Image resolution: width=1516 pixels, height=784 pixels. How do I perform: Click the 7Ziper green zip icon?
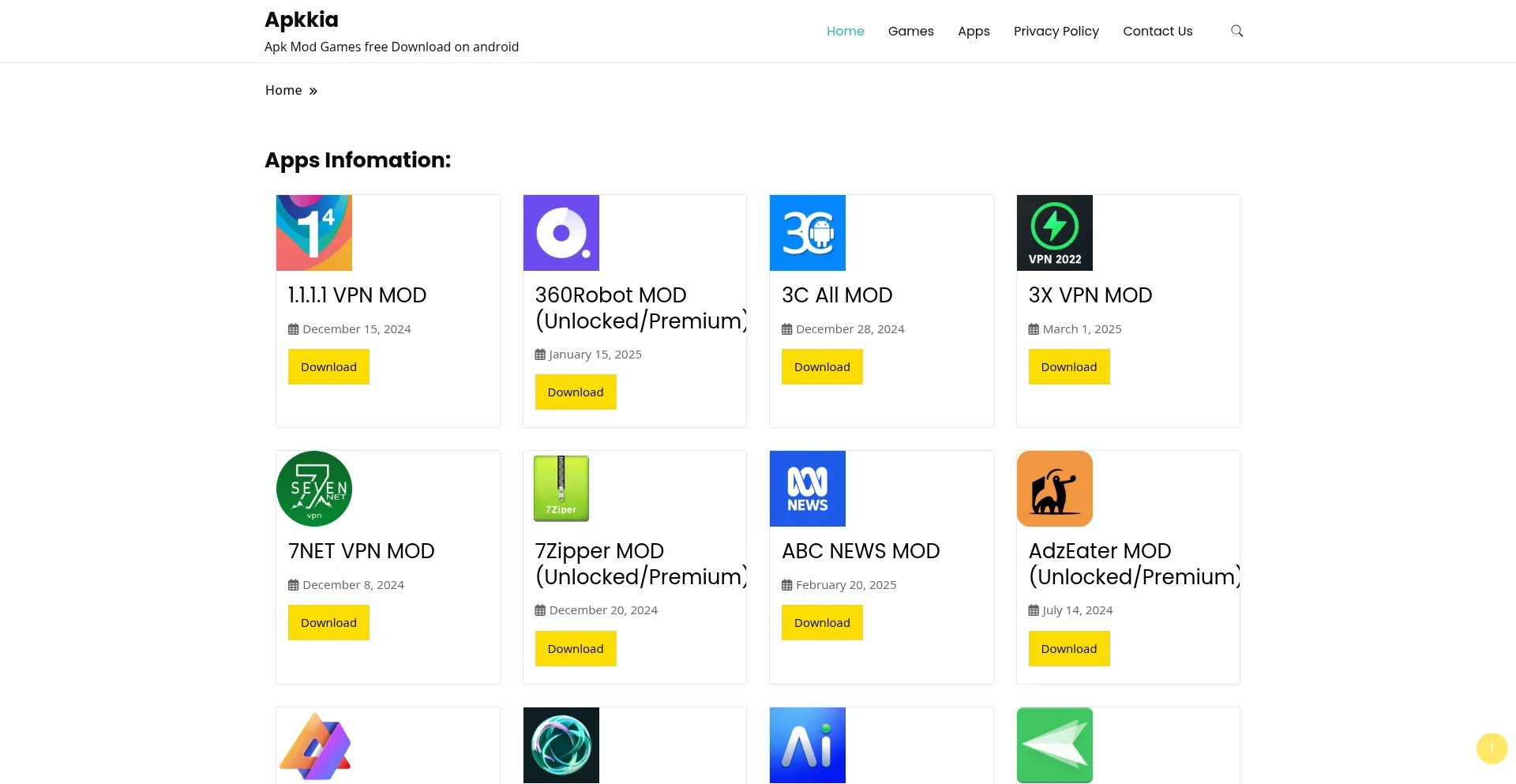click(x=561, y=489)
